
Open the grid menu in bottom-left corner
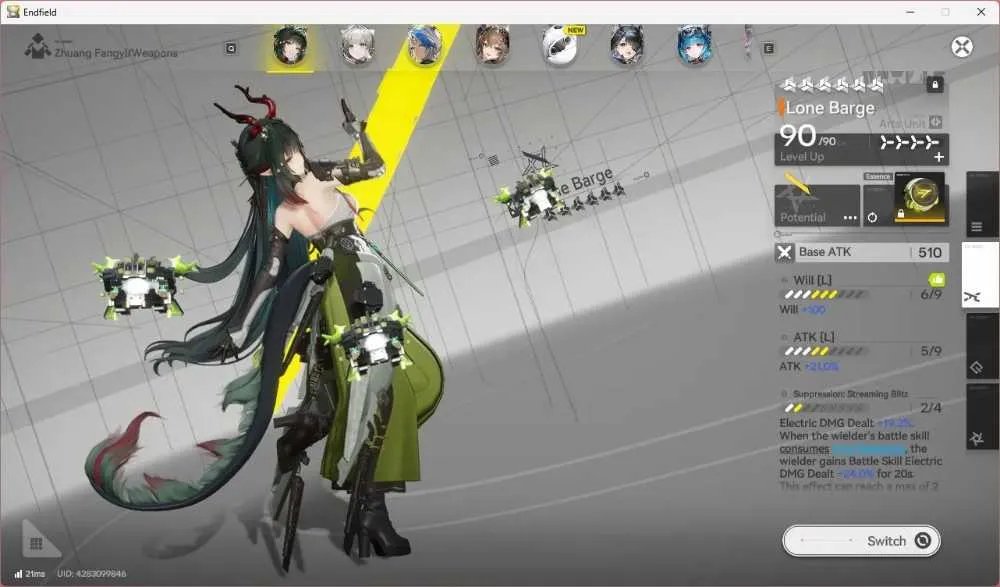[36, 544]
